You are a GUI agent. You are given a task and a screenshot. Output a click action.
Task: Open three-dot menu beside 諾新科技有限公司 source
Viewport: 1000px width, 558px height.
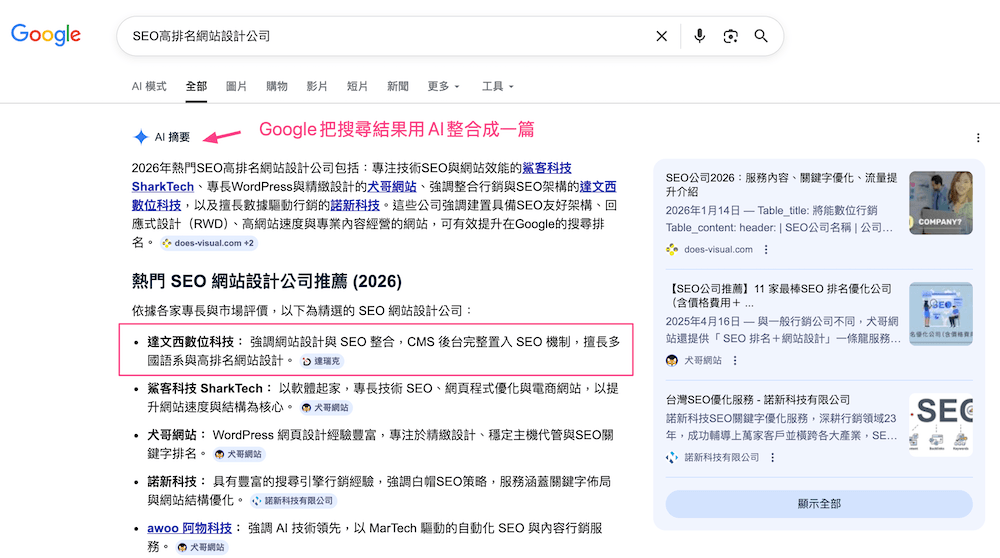(x=772, y=458)
